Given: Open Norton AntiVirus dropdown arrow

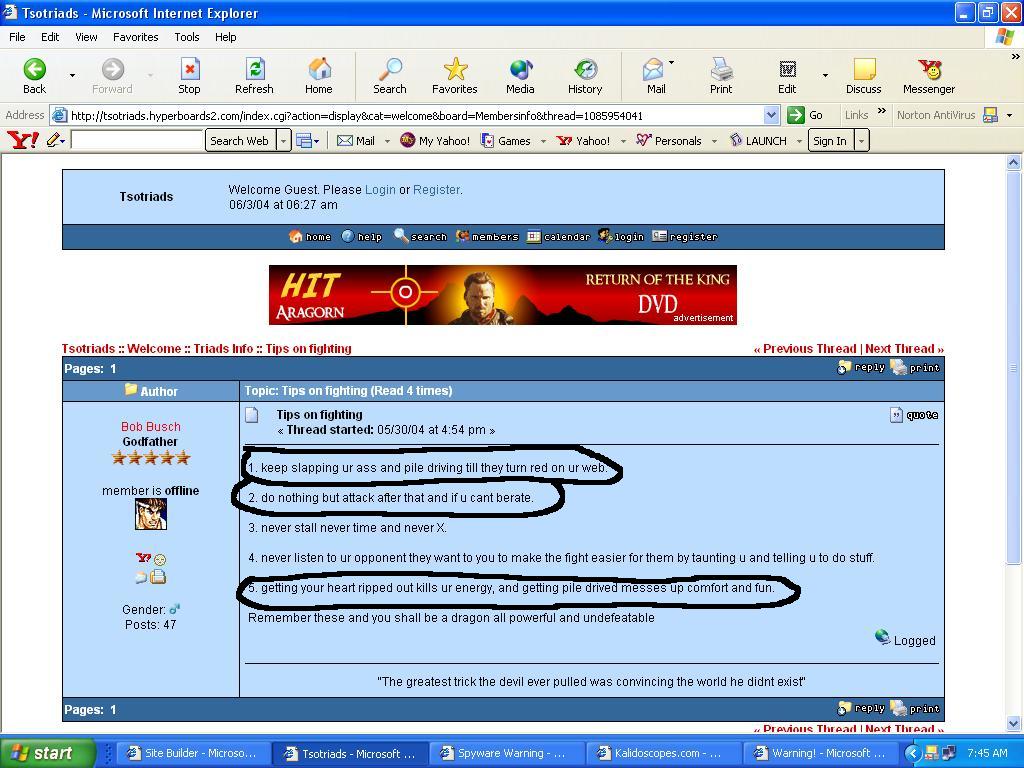Looking at the screenshot, I should pos(1010,116).
